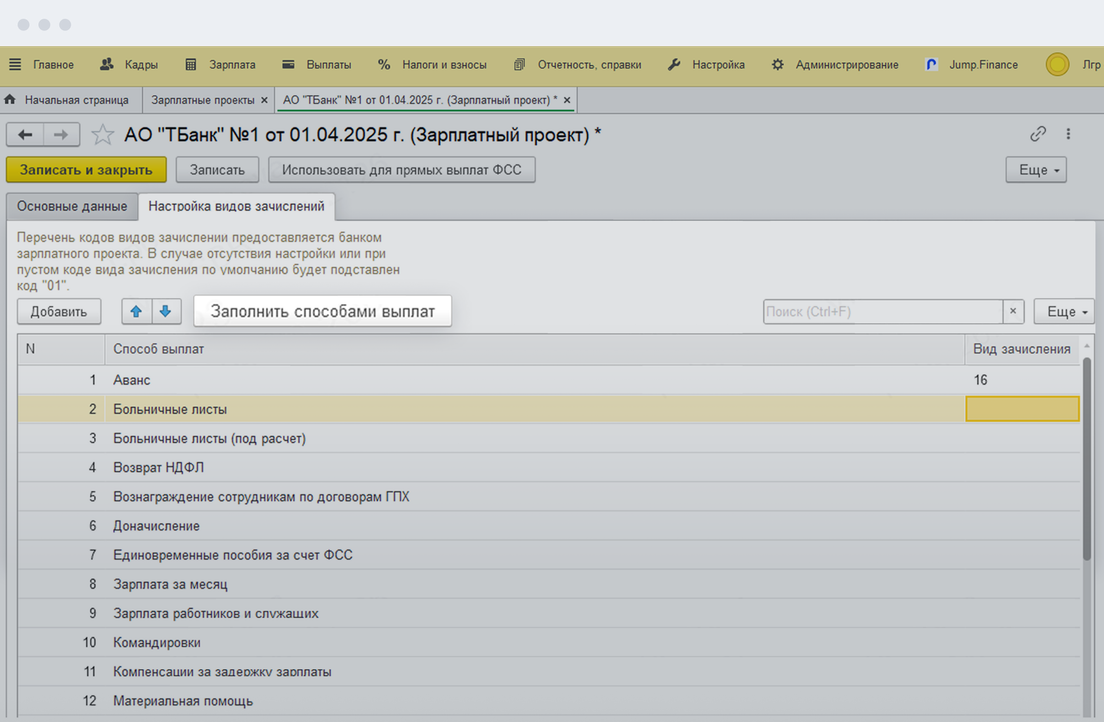Click the wallet icon beside Выплаты

(288, 64)
